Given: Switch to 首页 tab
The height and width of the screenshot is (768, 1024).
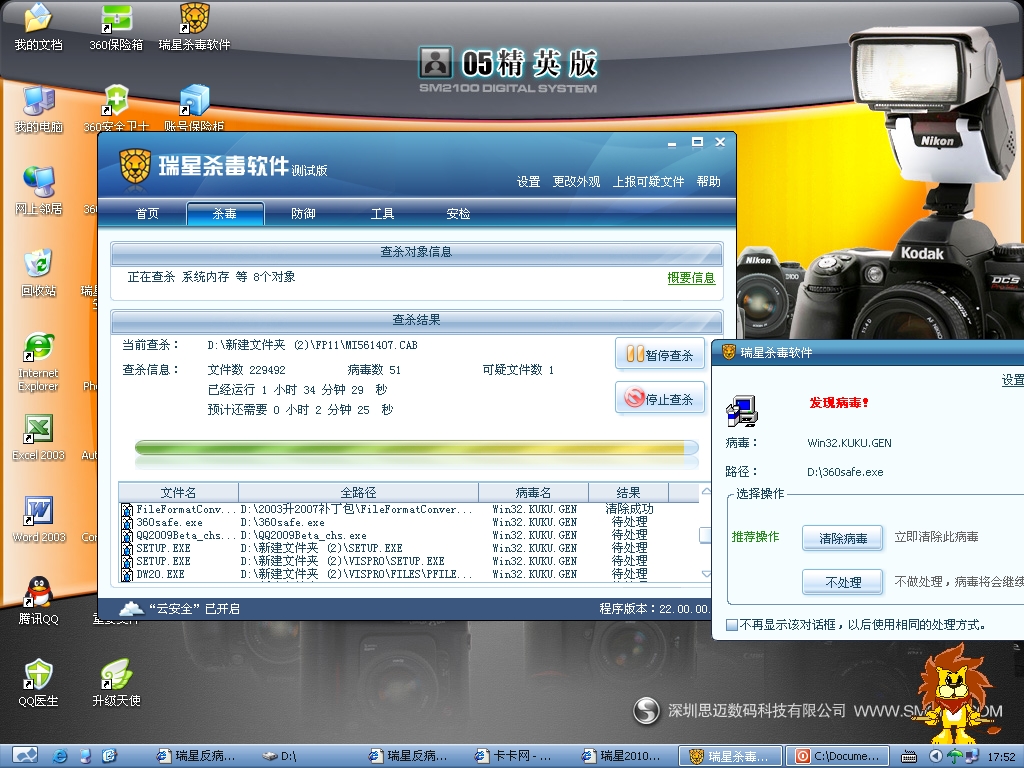Looking at the screenshot, I should pos(147,214).
